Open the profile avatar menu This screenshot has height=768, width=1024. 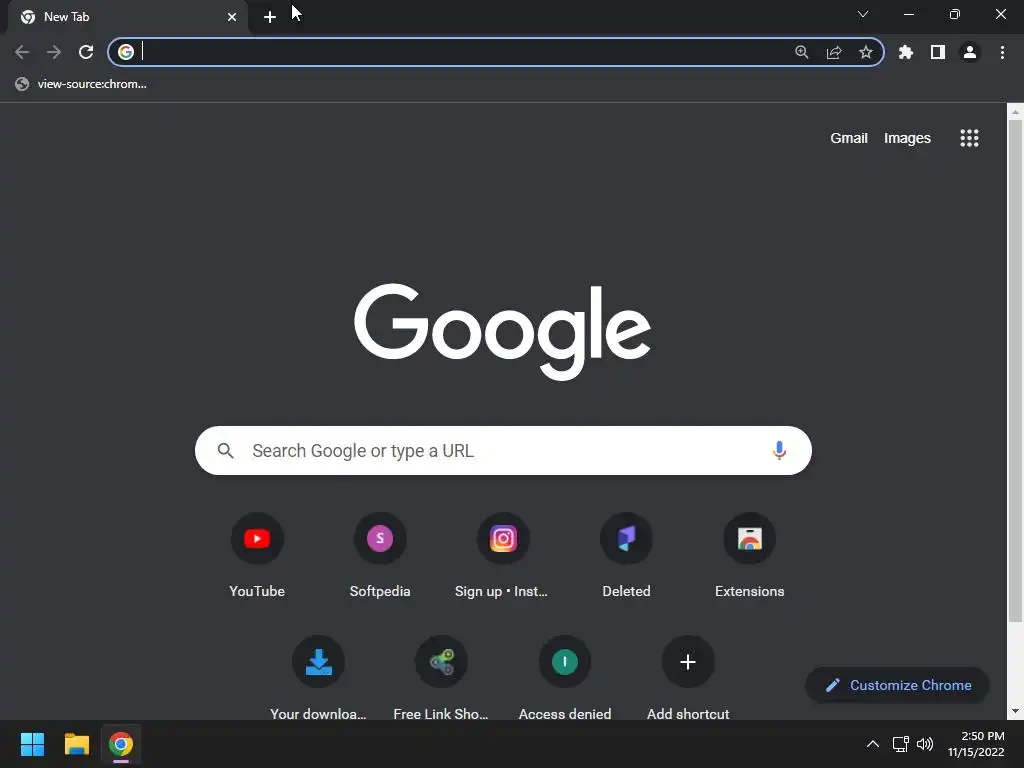970,52
